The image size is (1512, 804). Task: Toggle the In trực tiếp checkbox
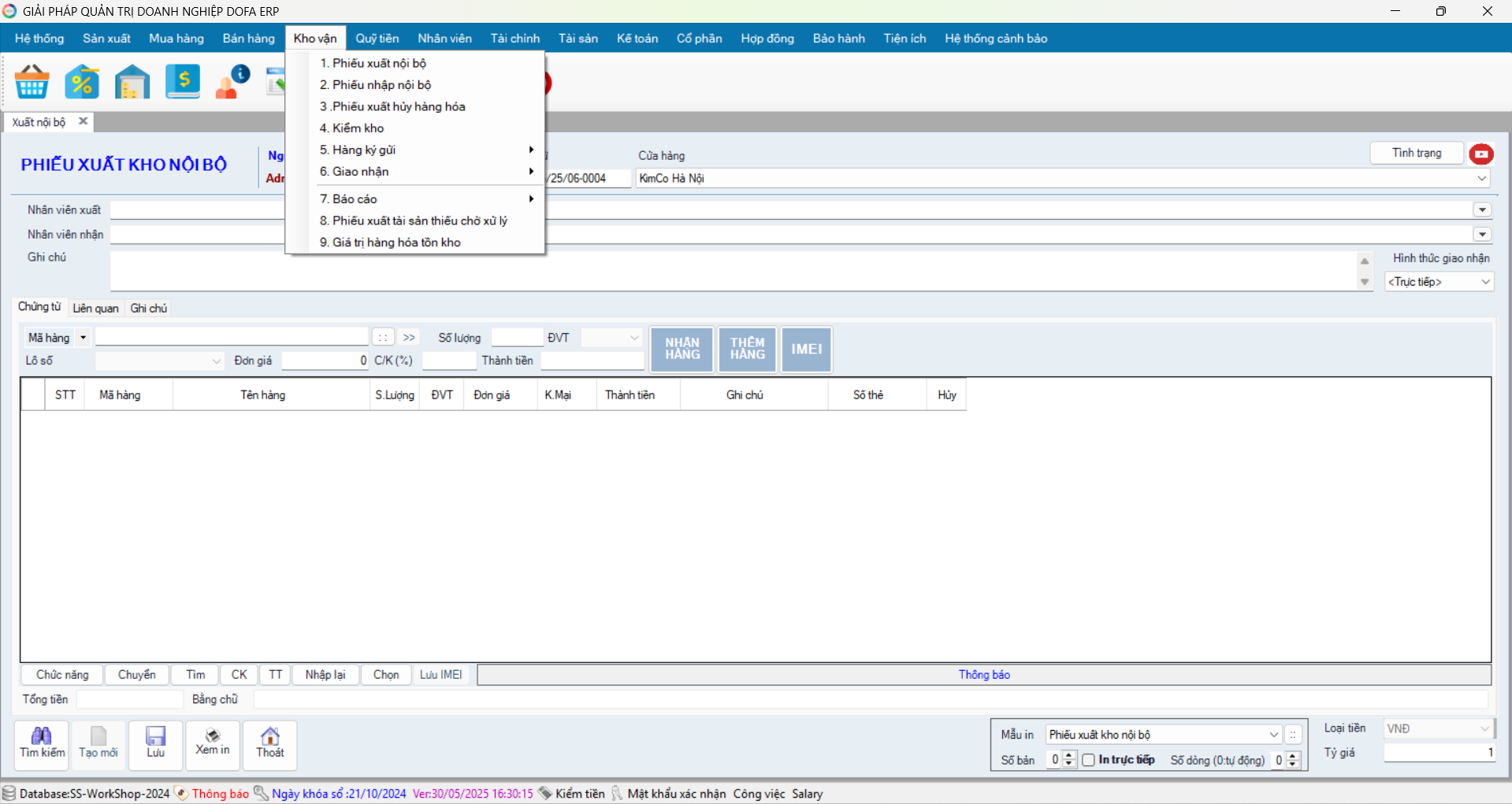[1088, 760]
